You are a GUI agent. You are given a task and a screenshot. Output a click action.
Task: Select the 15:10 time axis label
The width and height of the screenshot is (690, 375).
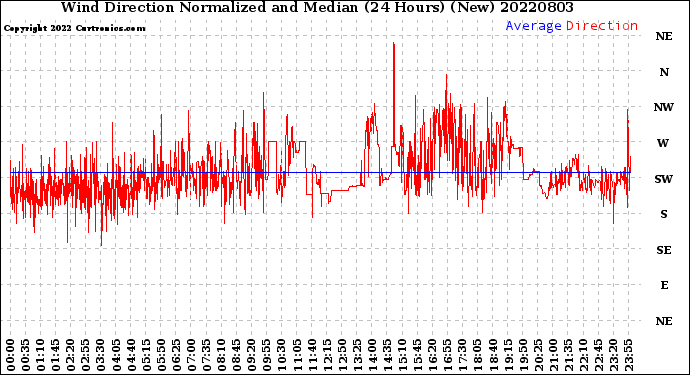click(x=402, y=355)
